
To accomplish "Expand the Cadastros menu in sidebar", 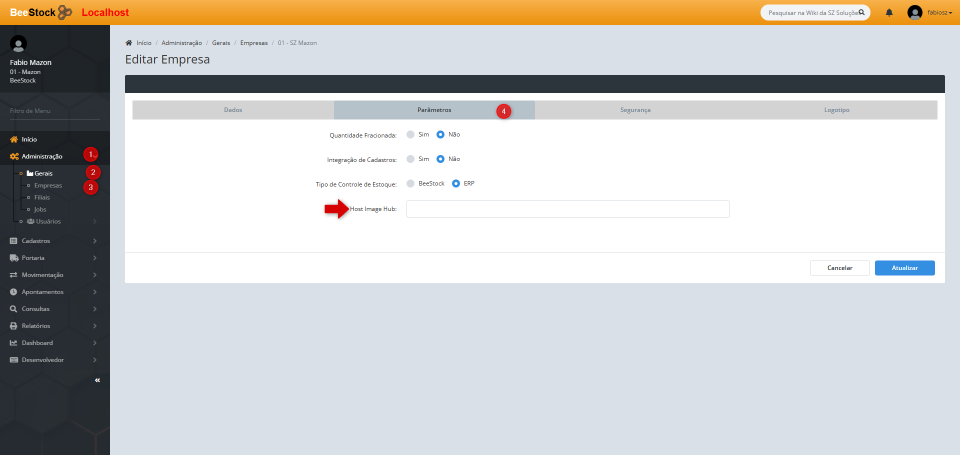I will tap(54, 241).
